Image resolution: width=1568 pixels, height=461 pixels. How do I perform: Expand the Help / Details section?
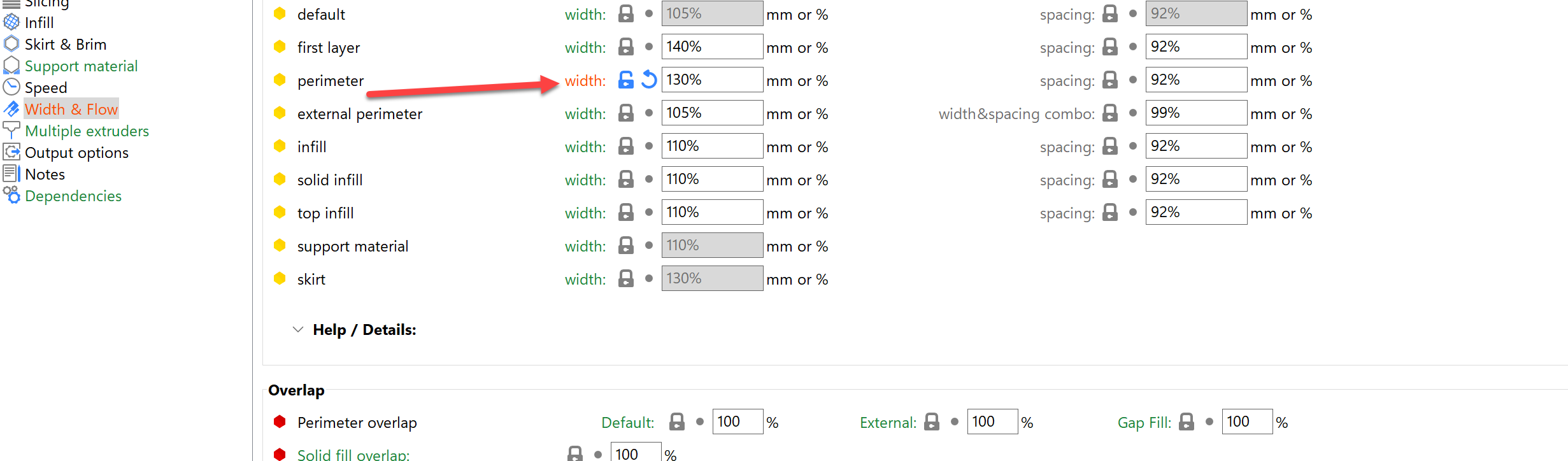click(x=297, y=329)
